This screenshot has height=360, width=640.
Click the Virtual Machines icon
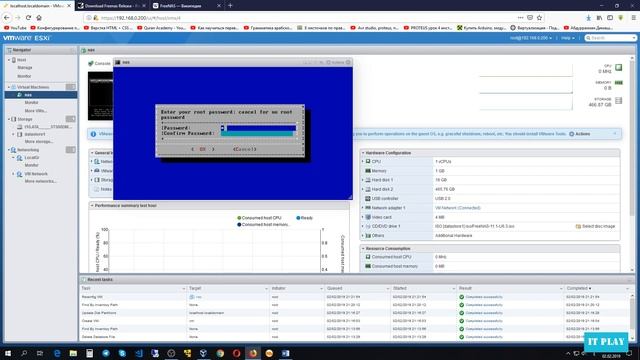coord(13,87)
